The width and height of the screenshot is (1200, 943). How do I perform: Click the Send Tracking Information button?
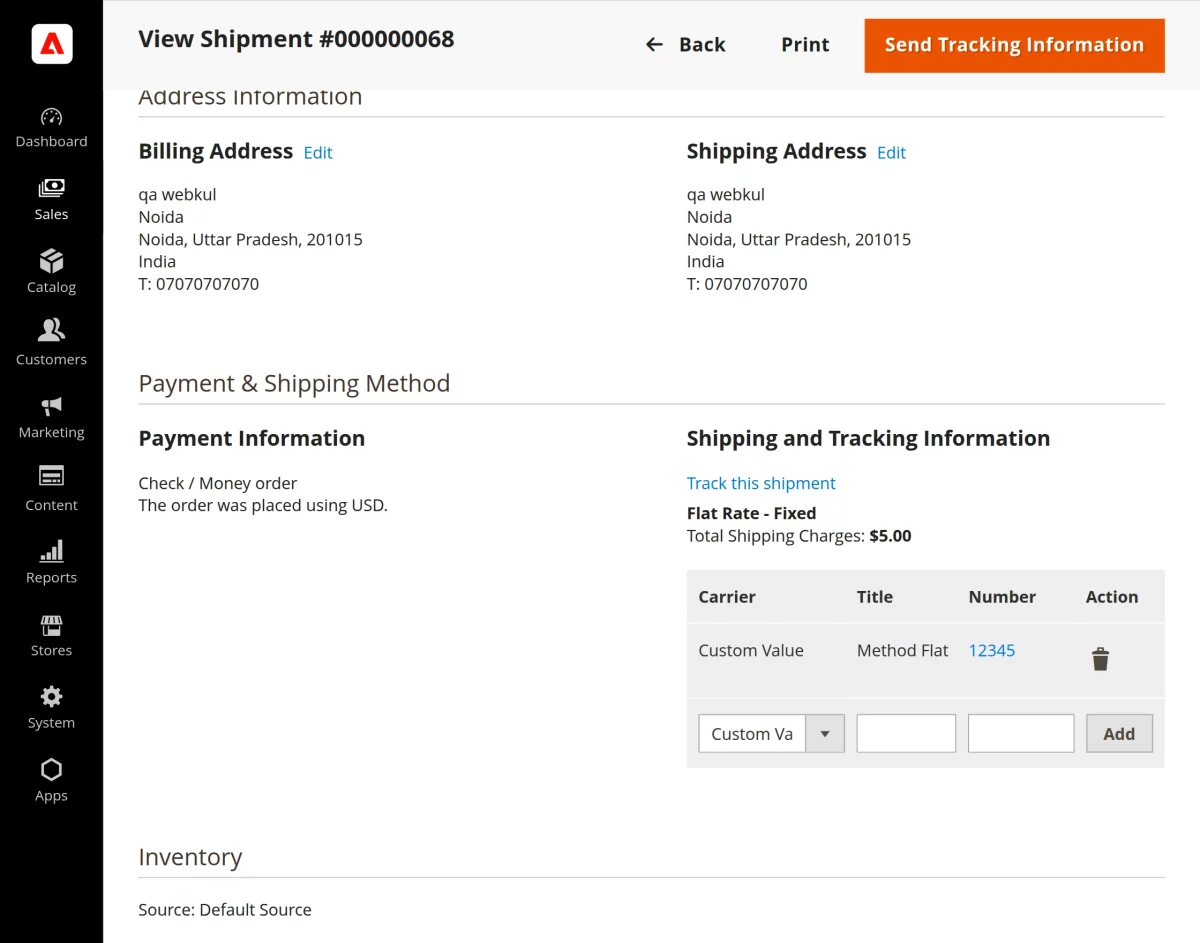1014,45
